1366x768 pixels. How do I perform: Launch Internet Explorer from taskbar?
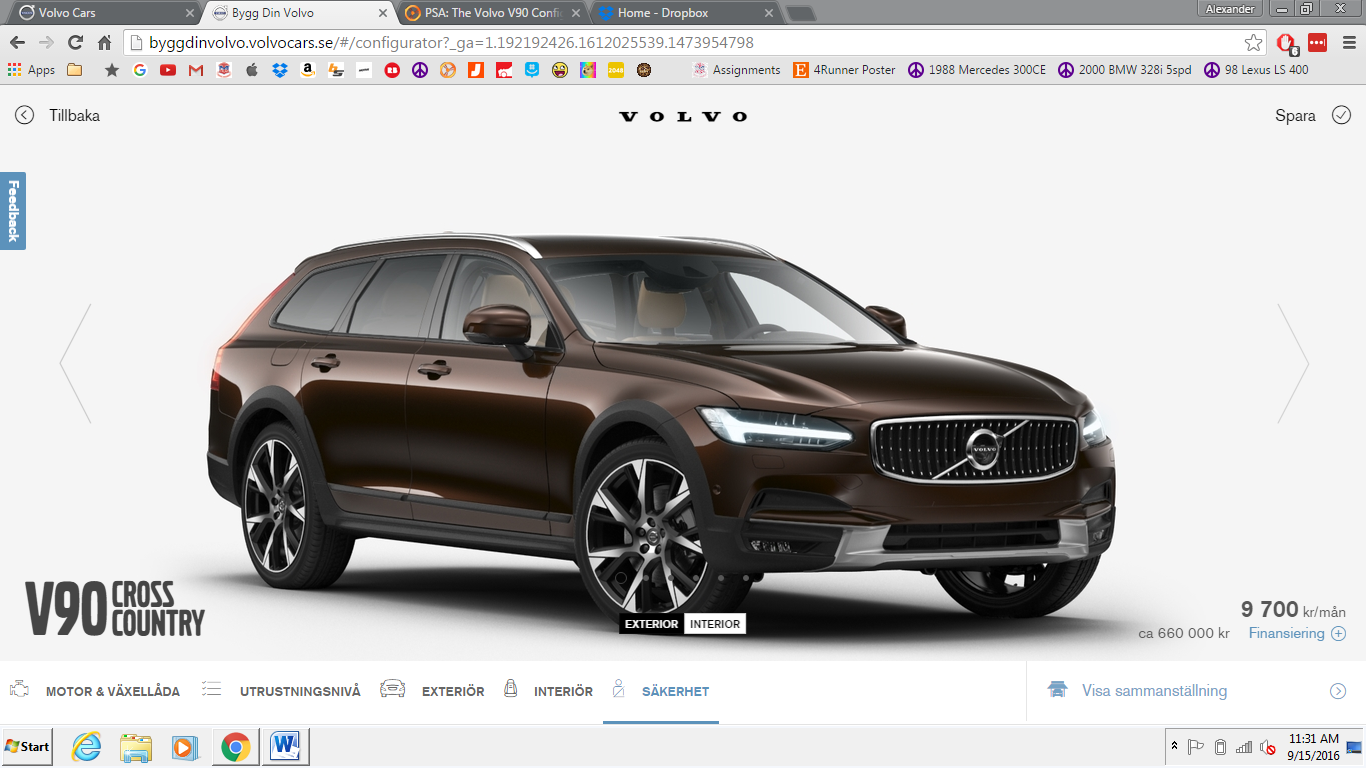coord(87,747)
